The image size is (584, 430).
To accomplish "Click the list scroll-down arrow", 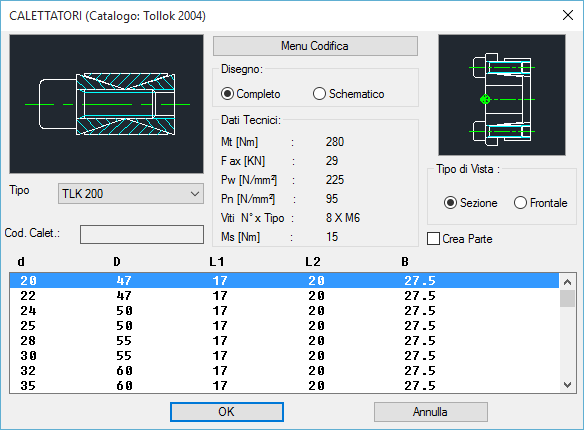I will [567, 385].
